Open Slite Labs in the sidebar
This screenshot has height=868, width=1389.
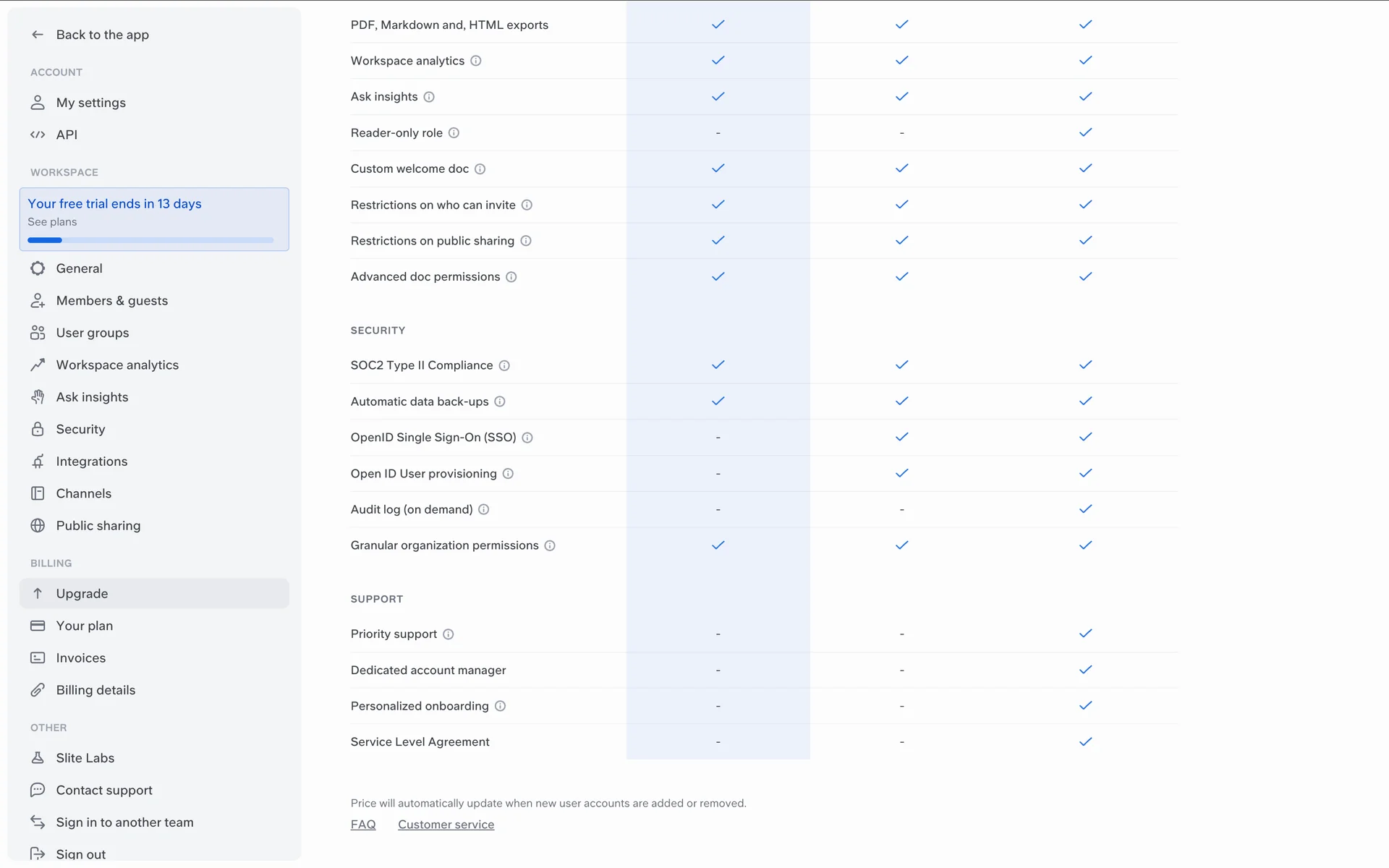click(x=85, y=758)
